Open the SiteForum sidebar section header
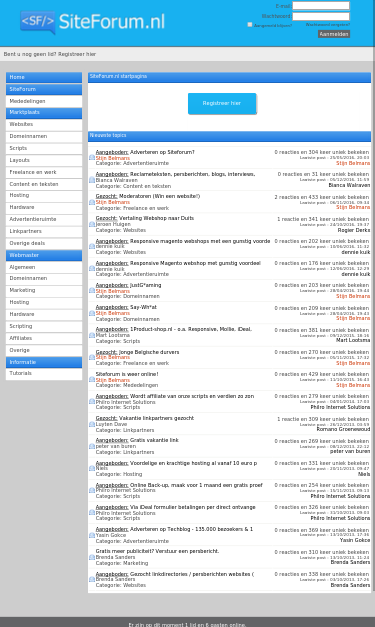Image resolution: width=375 pixels, height=627 pixels. coord(44,89)
